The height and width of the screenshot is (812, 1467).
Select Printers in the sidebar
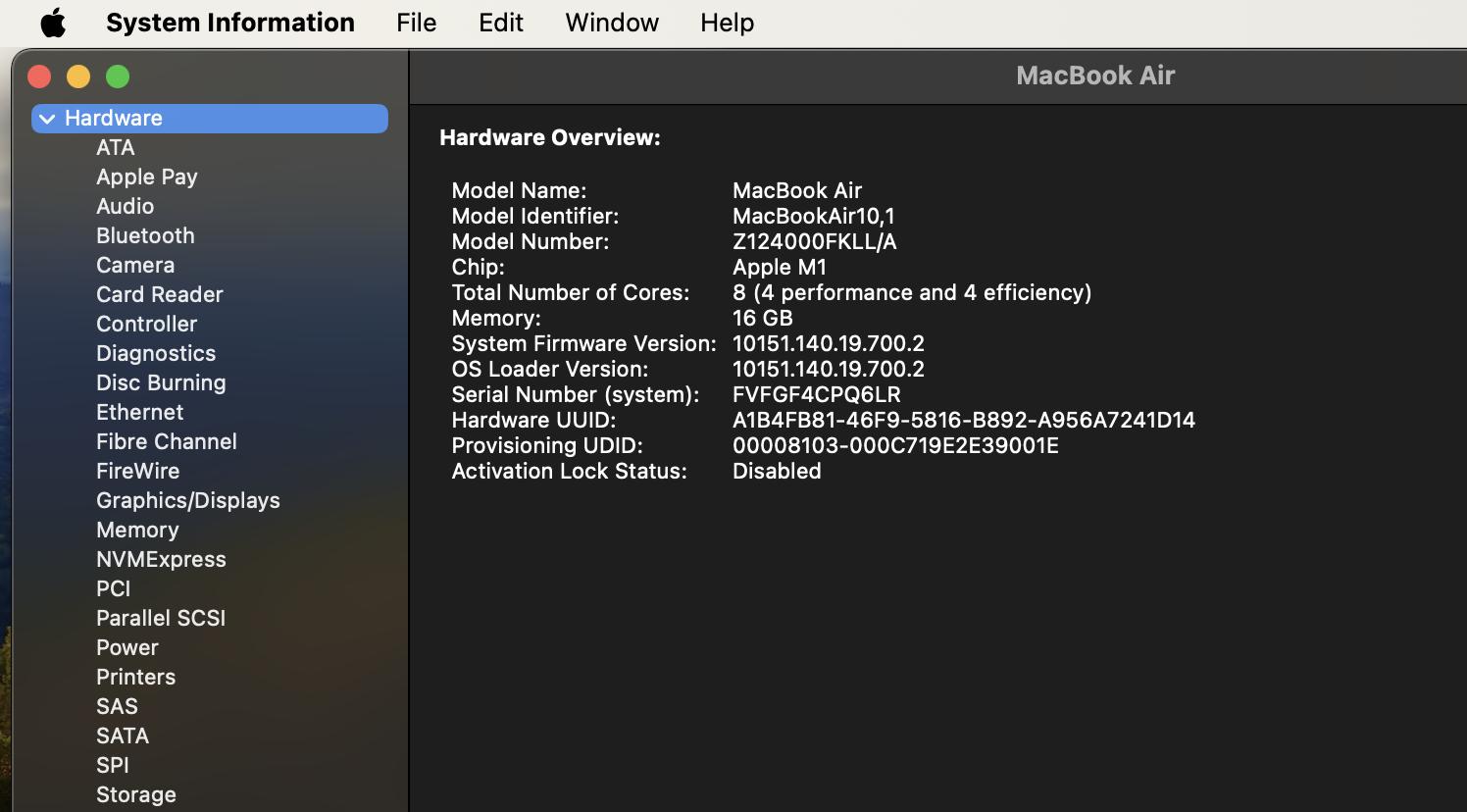136,677
